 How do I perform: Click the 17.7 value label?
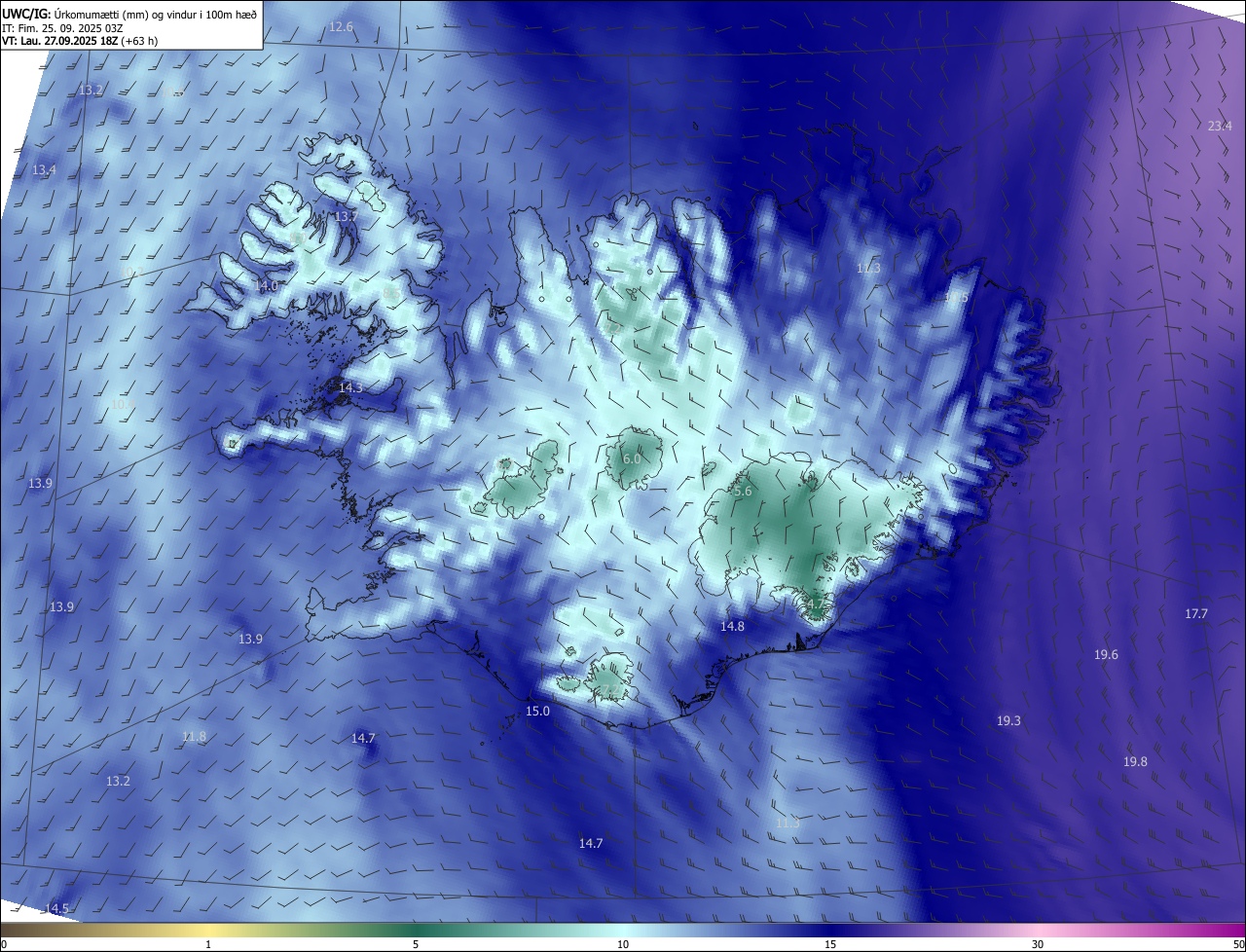point(1196,614)
